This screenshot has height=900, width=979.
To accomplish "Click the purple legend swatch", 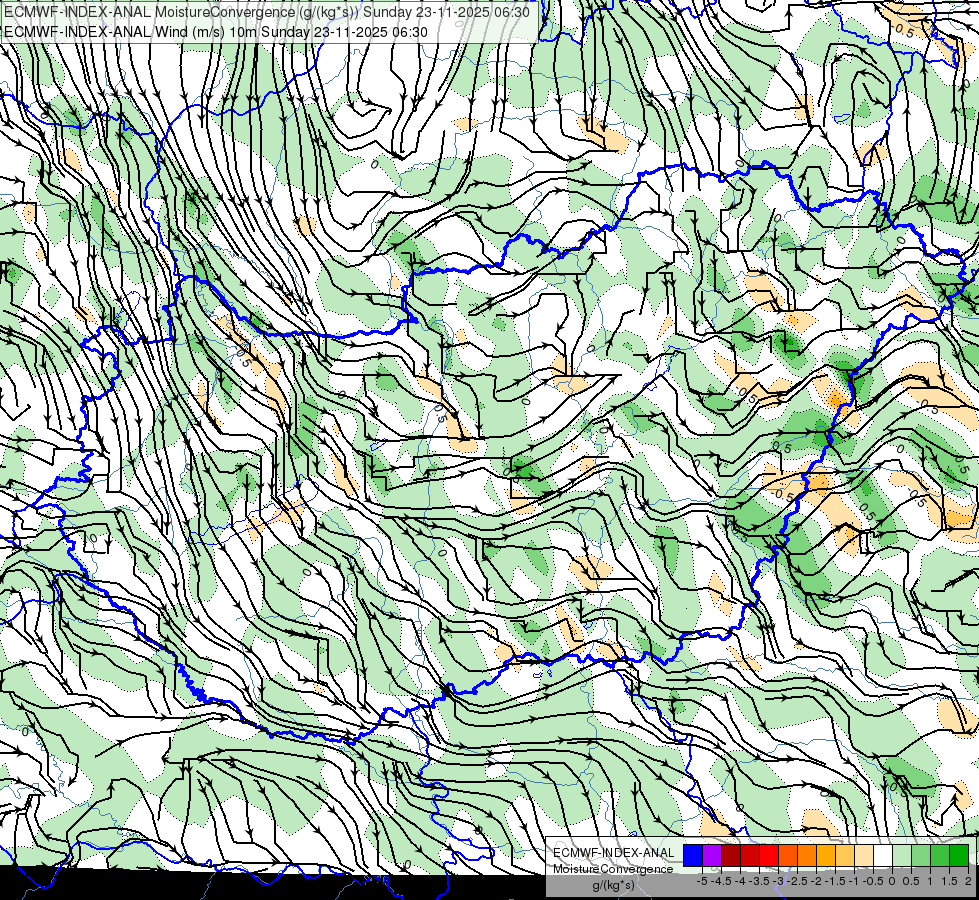I will [712, 856].
